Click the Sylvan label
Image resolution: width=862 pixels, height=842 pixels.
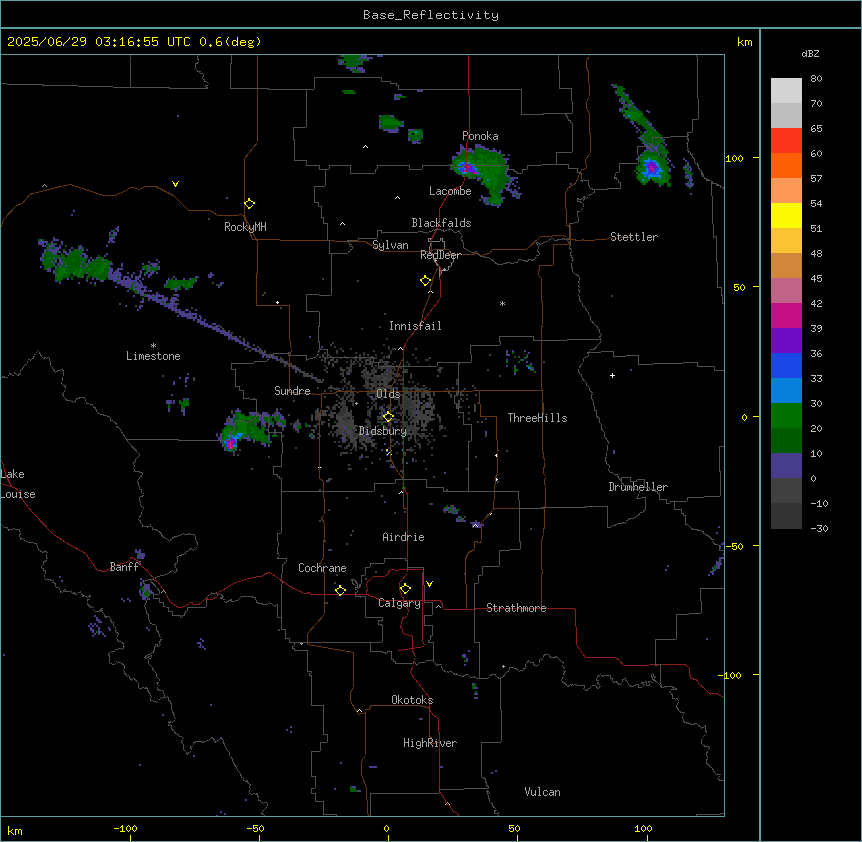coord(390,246)
